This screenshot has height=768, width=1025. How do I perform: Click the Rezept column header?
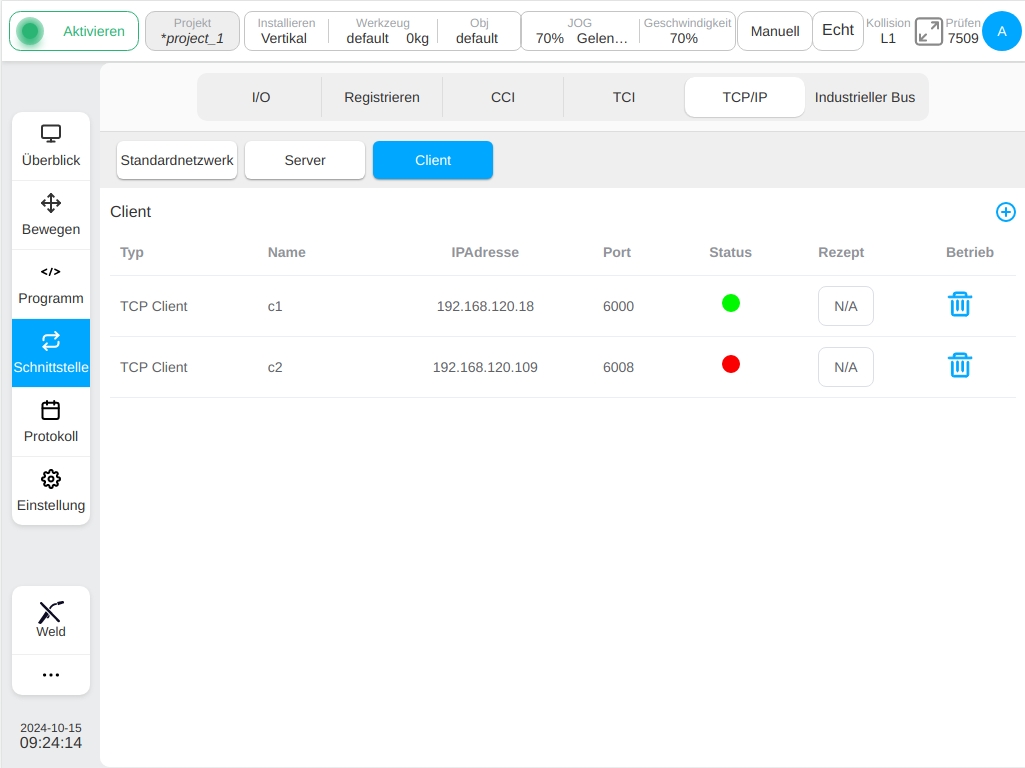coord(841,252)
